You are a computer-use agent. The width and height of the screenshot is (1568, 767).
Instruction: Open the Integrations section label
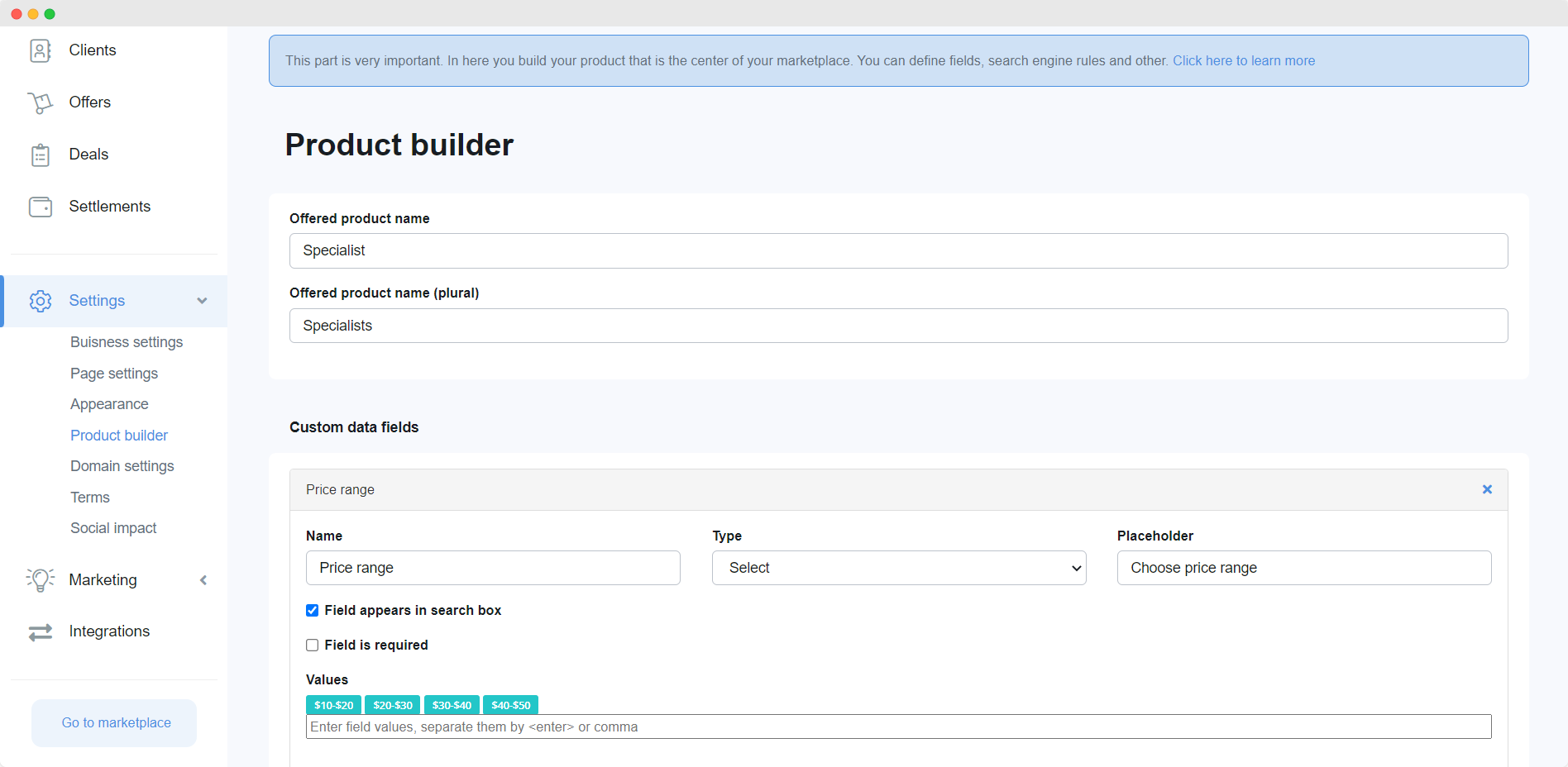pos(109,631)
